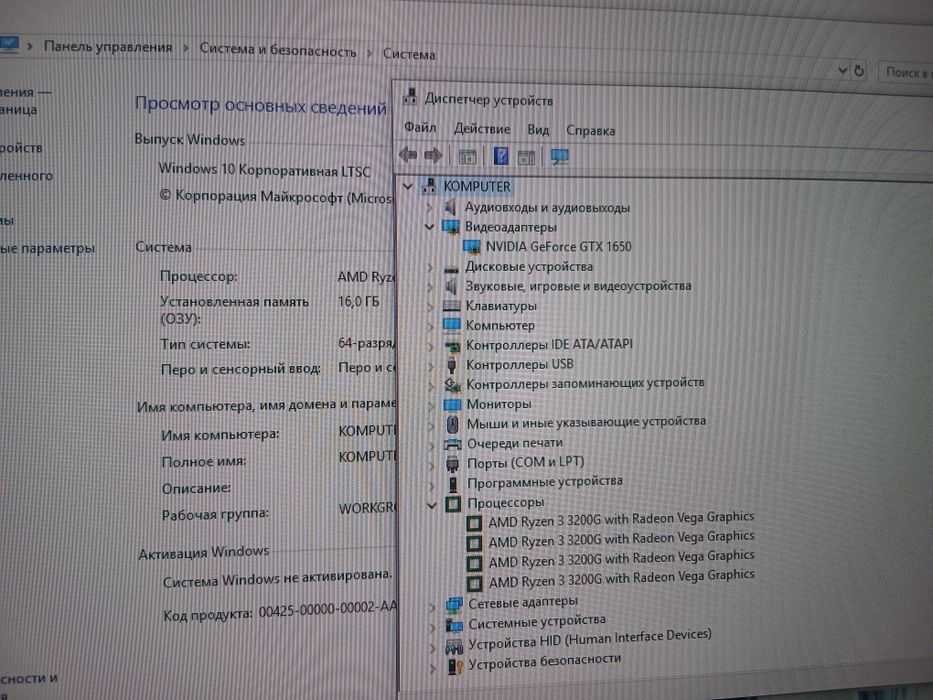Open the address bar history dropdown in System window
Image resolution: width=933 pixels, height=700 pixels.
pos(843,70)
